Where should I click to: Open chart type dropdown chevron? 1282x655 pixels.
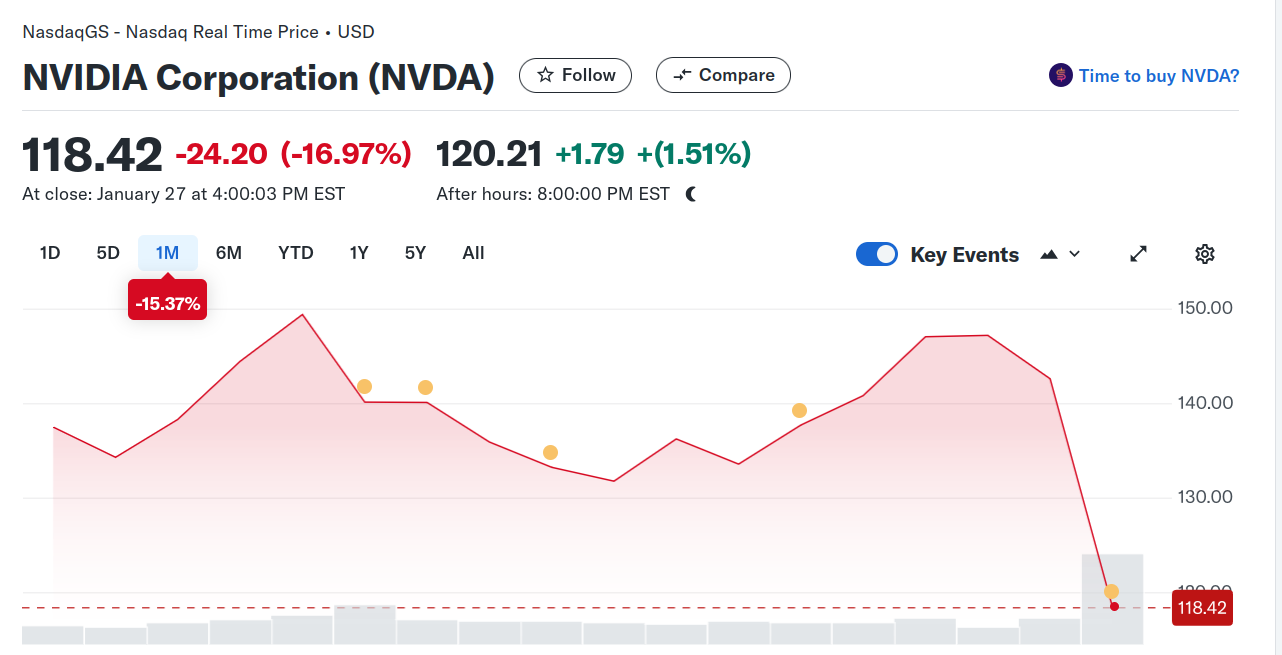click(x=1075, y=254)
